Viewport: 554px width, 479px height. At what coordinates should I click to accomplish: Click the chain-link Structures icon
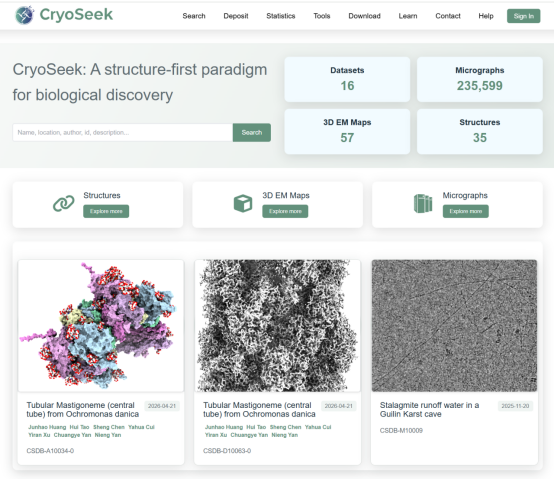64,203
